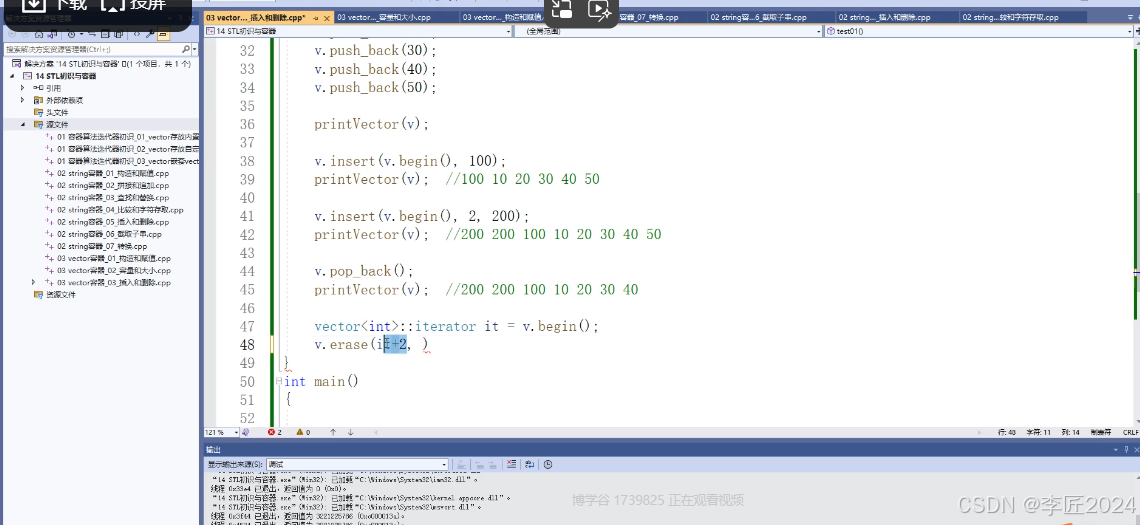Collapse the 源文件 folder

pos(23,124)
